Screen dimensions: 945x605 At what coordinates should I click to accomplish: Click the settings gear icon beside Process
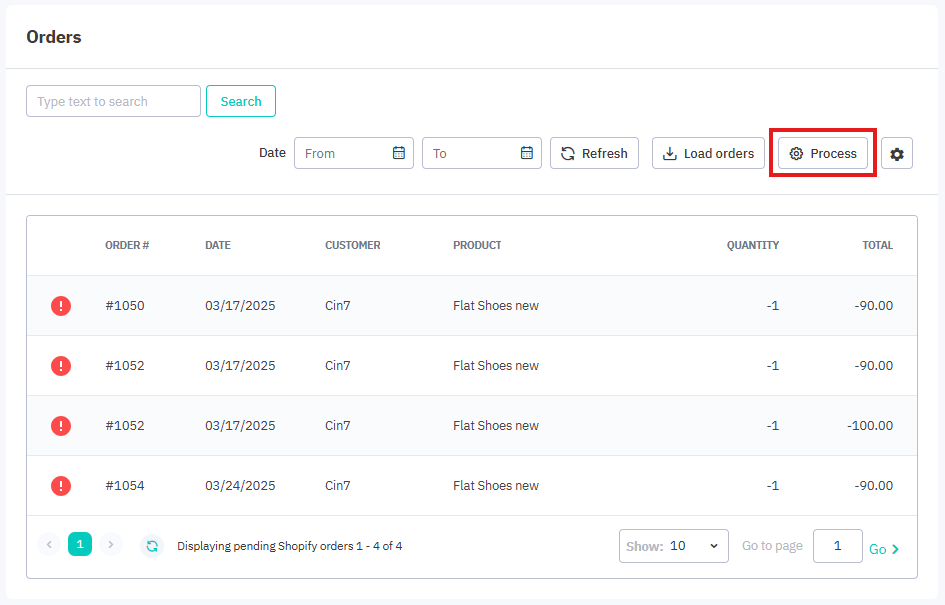pyautogui.click(x=897, y=154)
